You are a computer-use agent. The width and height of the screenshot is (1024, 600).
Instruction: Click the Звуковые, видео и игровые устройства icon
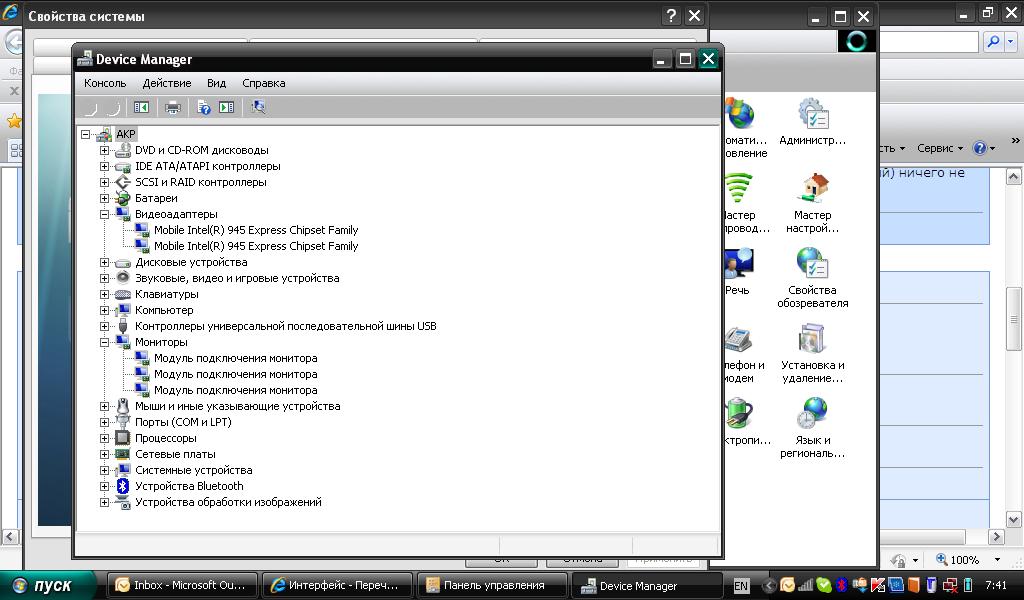coord(123,278)
